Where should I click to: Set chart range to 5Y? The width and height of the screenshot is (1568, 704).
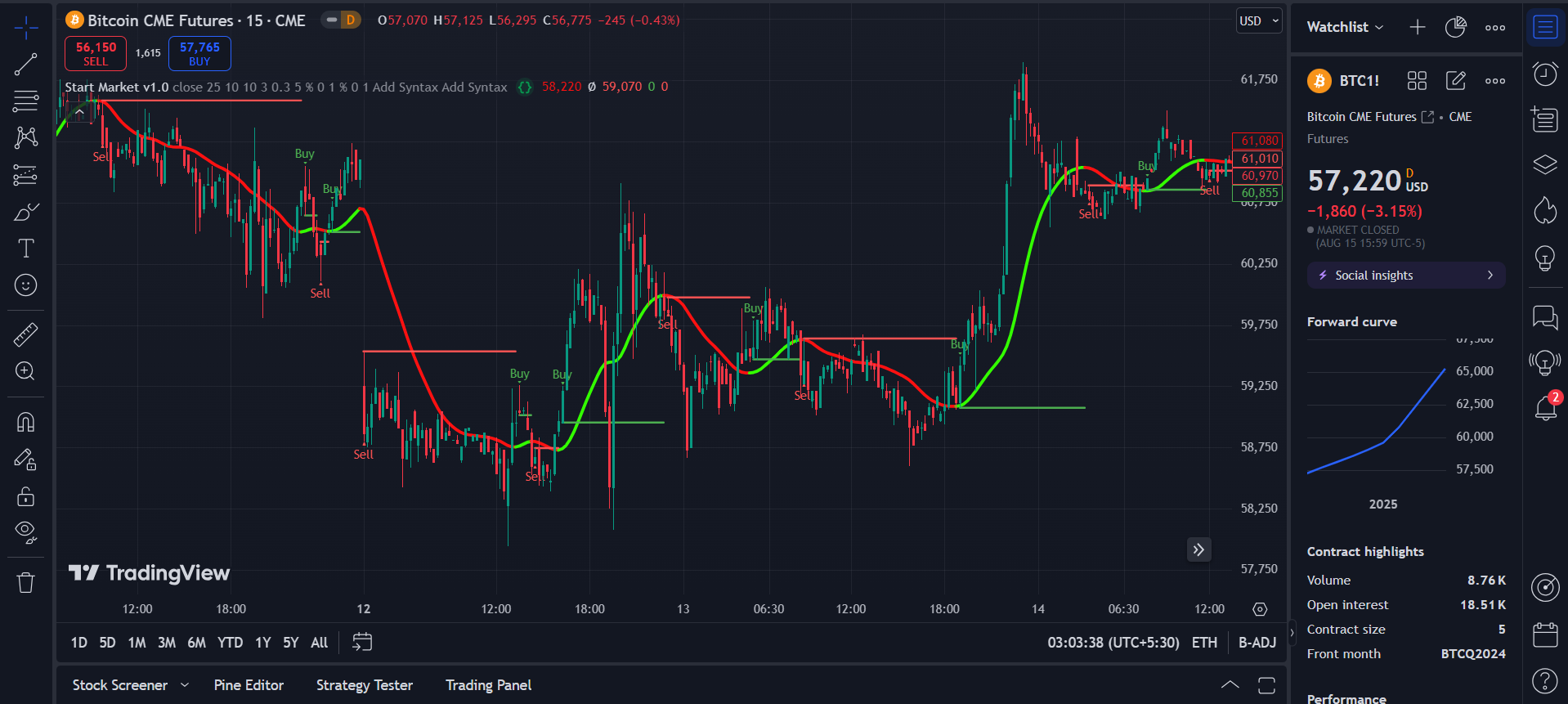tap(290, 643)
